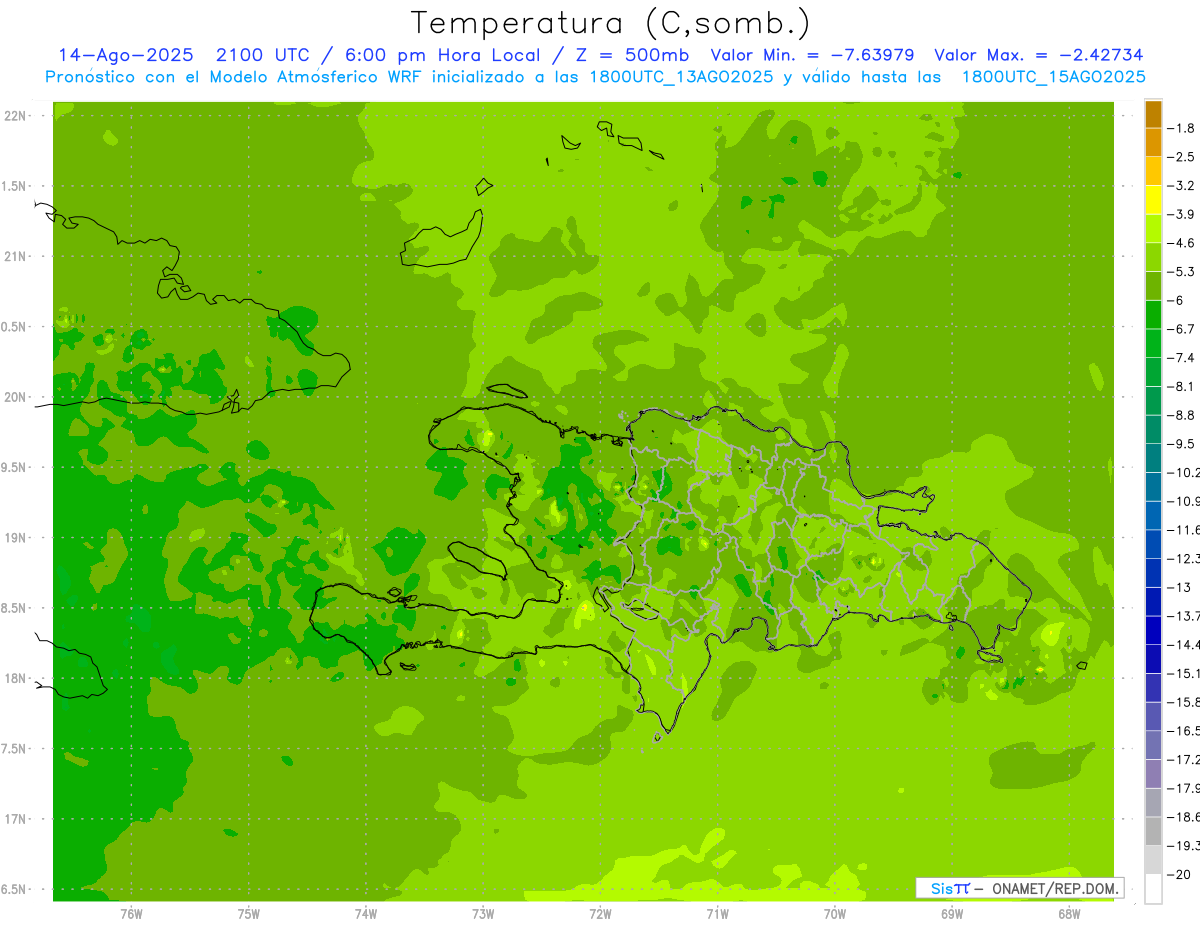Viewport: 1200px width, 927px height.
Task: Pick the orange swatch between -1.8 and -2.5
Action: click(x=1153, y=143)
